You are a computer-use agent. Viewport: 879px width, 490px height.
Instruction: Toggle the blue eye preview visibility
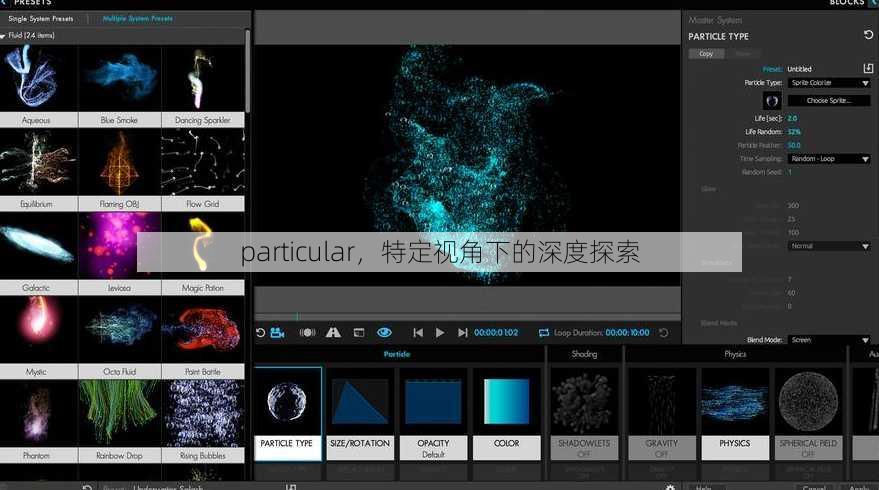(384, 332)
